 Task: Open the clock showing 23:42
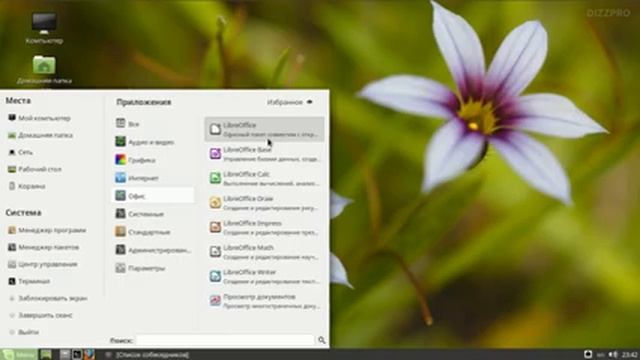click(x=630, y=354)
